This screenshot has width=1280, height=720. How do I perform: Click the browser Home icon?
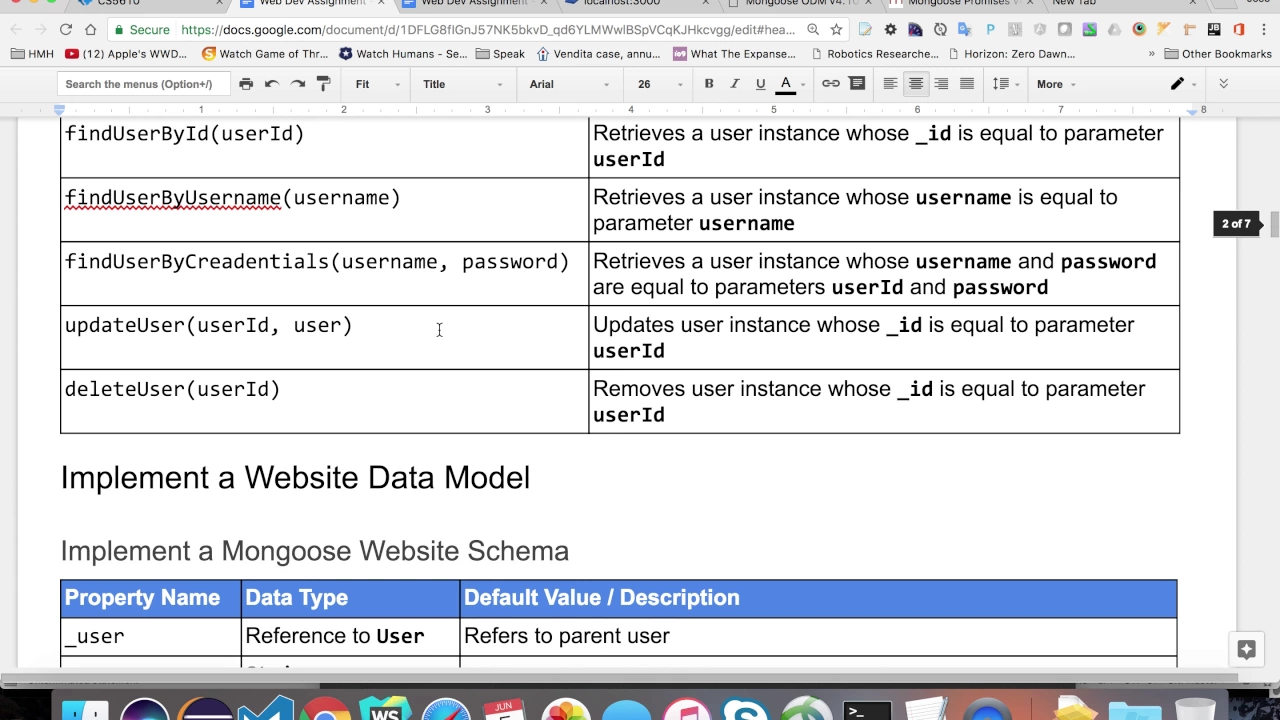pos(91,30)
